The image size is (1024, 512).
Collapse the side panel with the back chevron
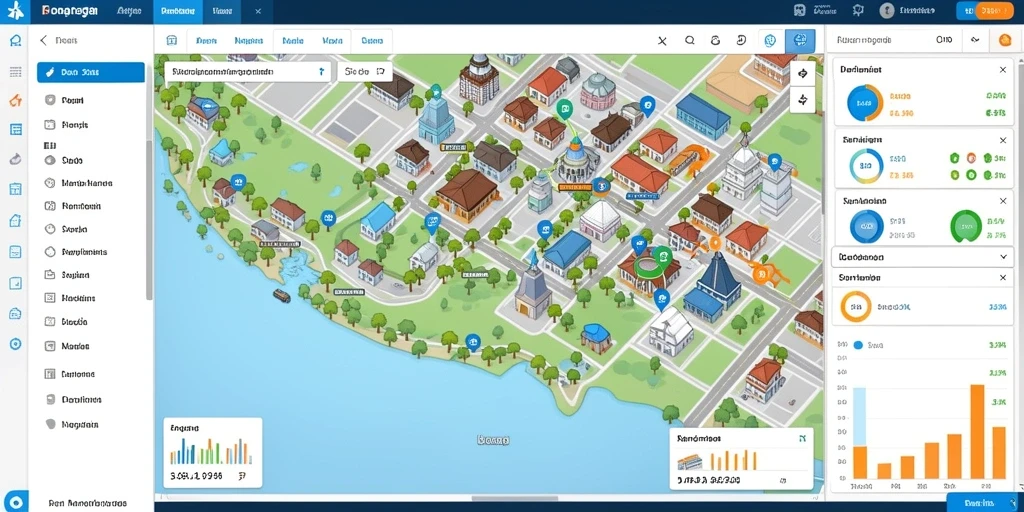43,40
